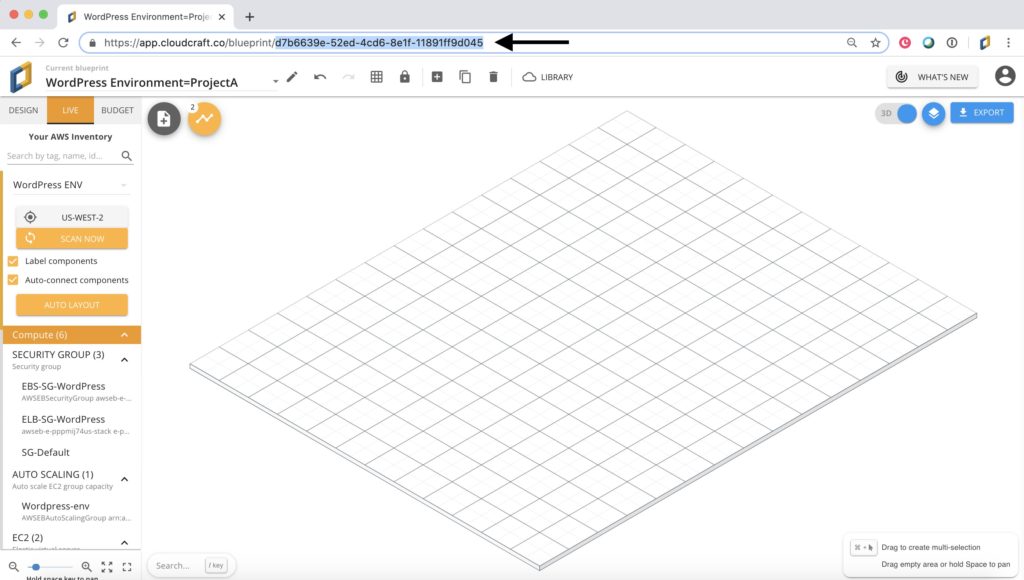This screenshot has height=580, width=1024.
Task: Click the redo arrow icon
Action: 348,77
